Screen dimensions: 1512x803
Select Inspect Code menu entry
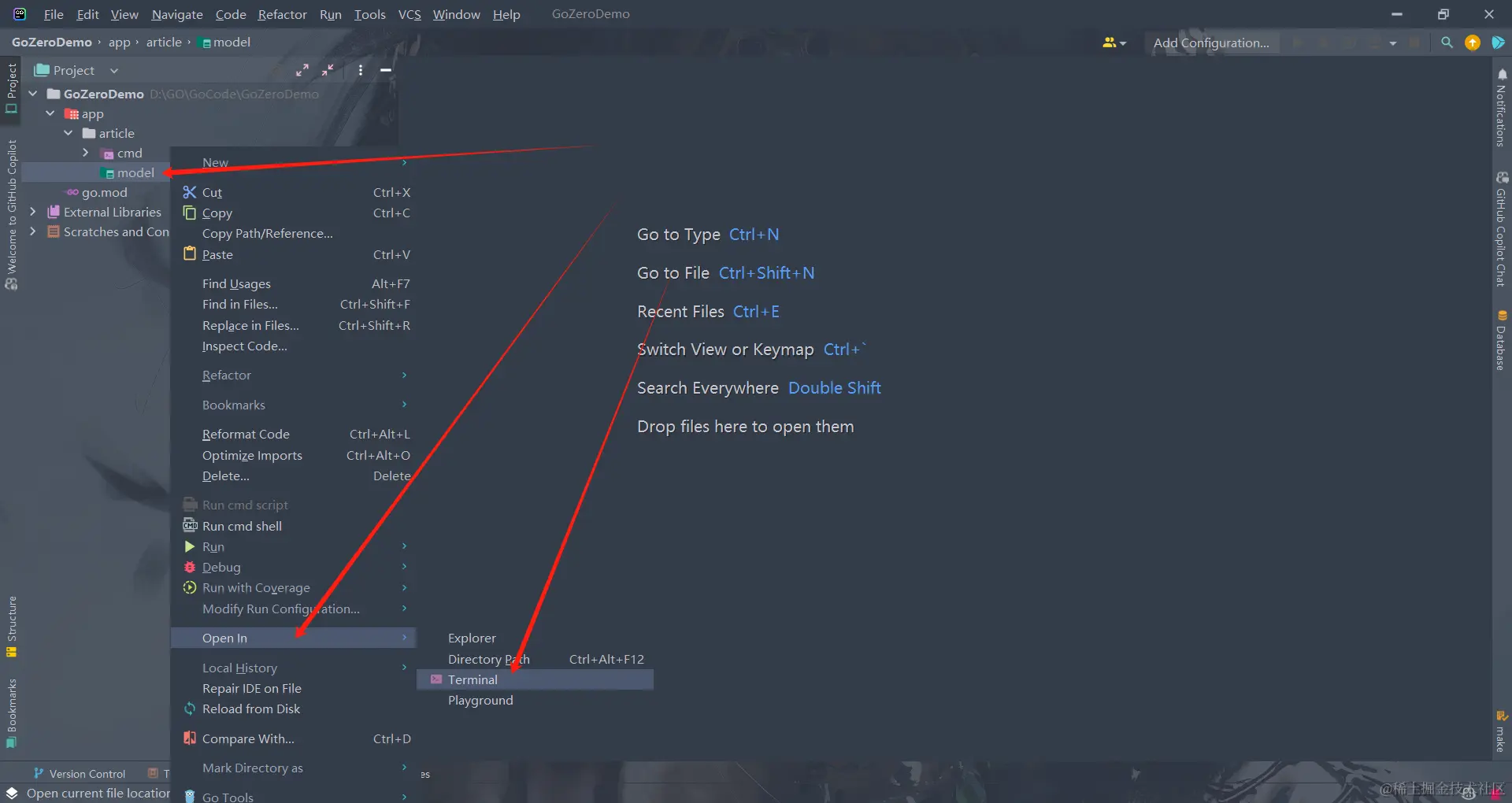[293, 346]
